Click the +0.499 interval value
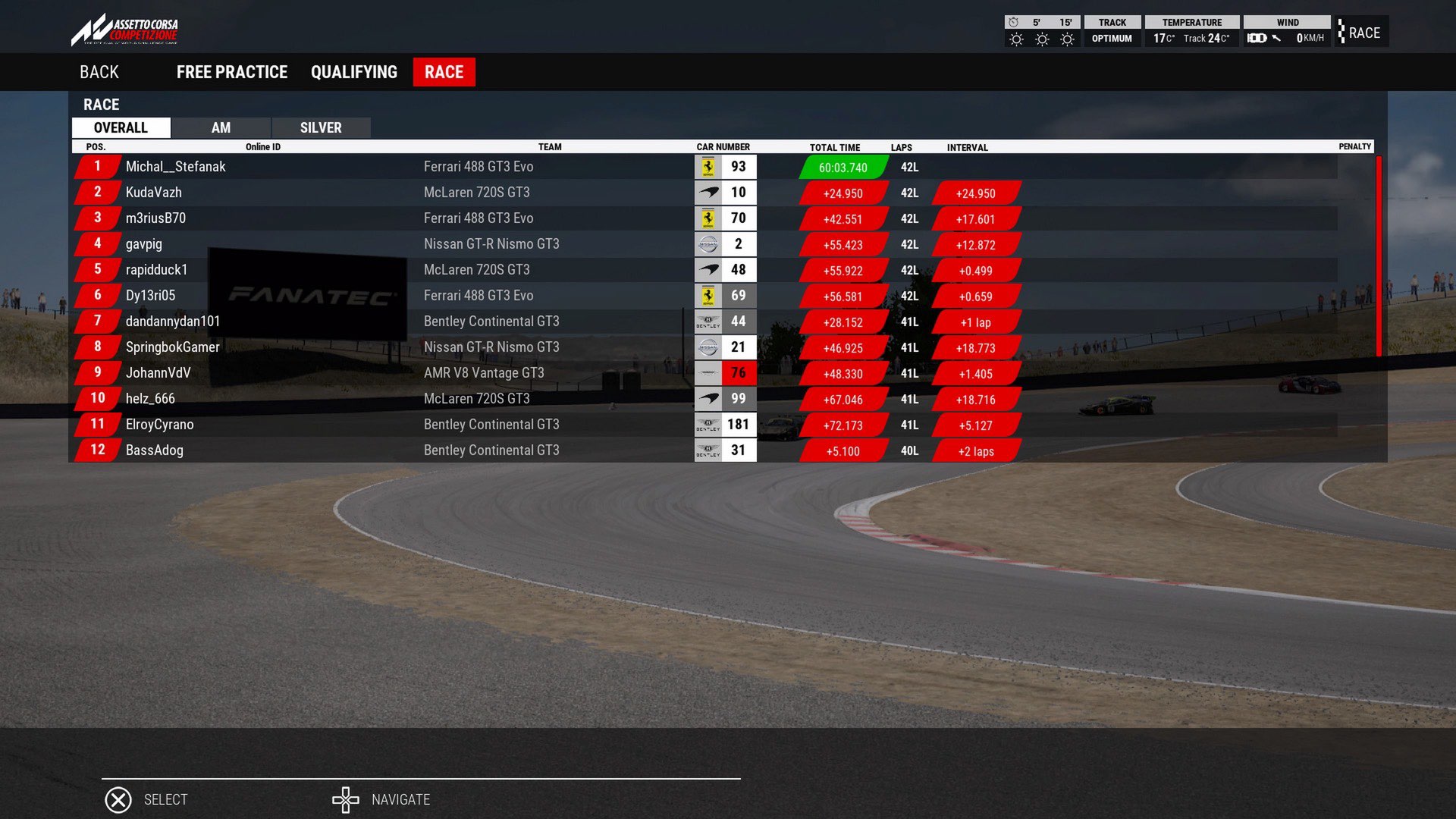Image resolution: width=1456 pixels, height=819 pixels. [x=975, y=271]
